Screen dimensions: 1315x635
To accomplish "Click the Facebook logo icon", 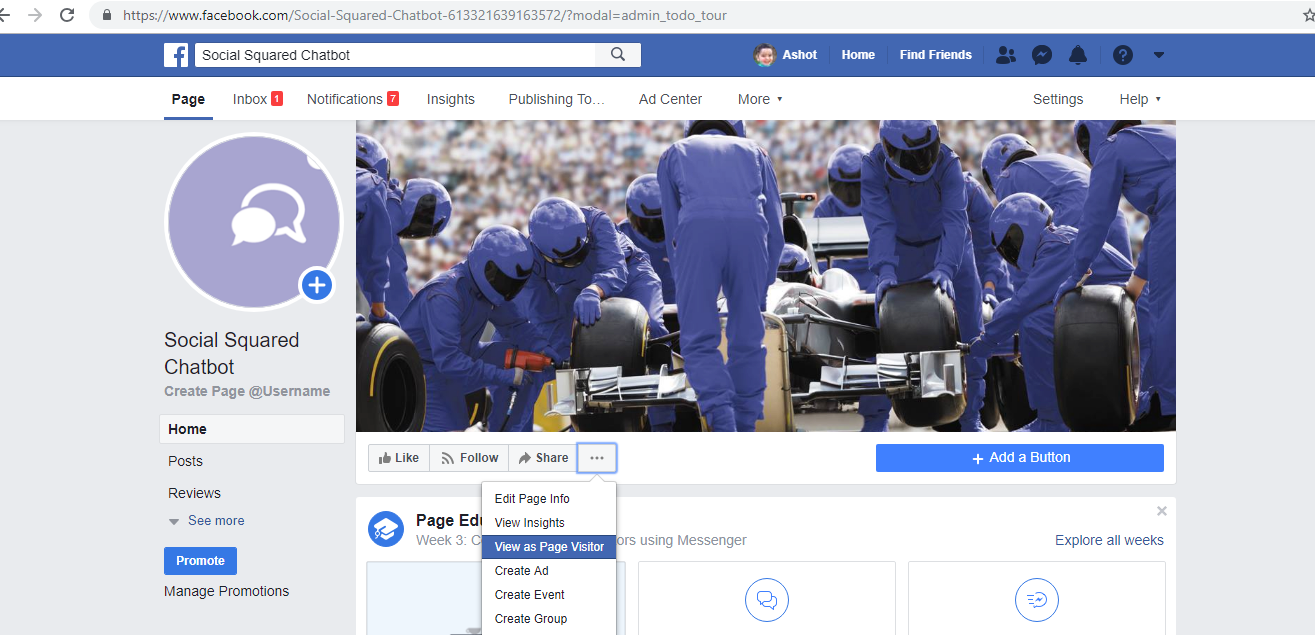I will coord(176,55).
